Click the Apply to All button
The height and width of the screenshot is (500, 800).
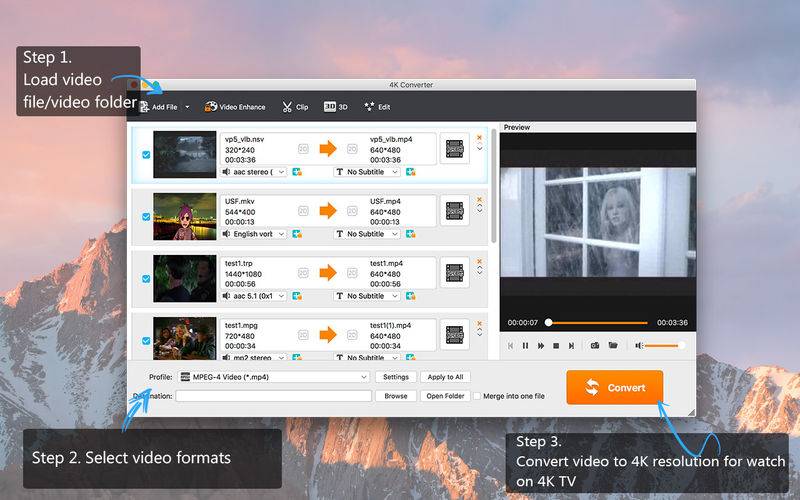pos(445,377)
